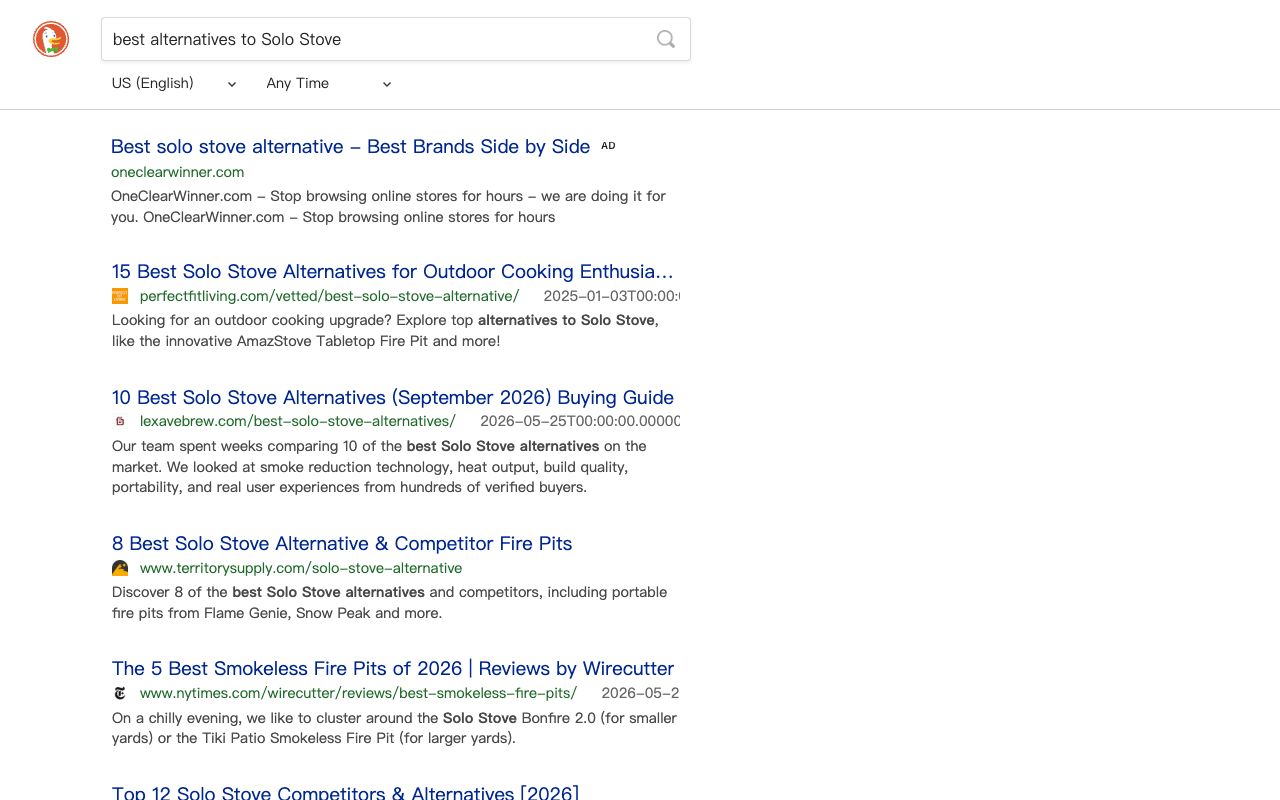Click the 2025-01-03 result date
Image resolution: width=1280 pixels, height=800 pixels.
[x=612, y=296]
